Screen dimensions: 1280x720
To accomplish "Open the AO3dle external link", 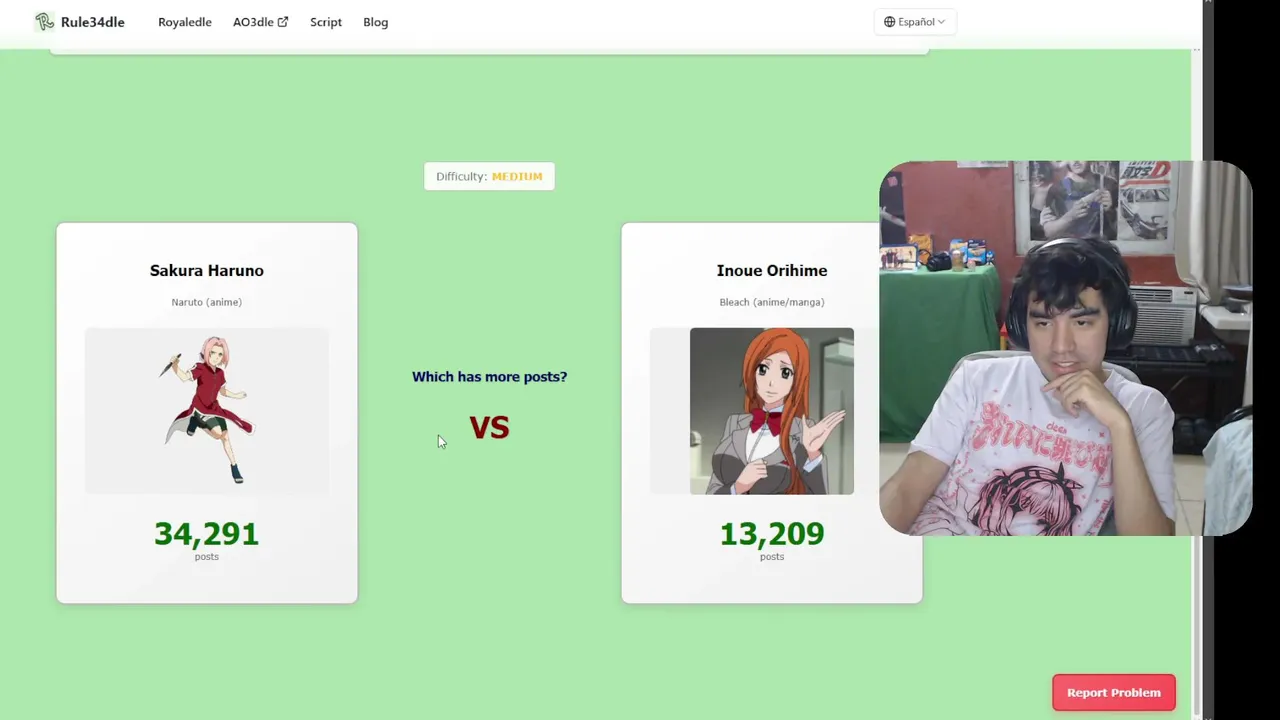I will [260, 22].
